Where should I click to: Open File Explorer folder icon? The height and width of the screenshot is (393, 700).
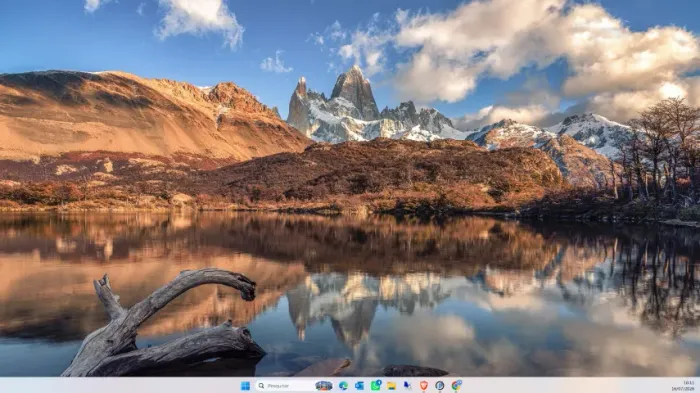tap(392, 386)
